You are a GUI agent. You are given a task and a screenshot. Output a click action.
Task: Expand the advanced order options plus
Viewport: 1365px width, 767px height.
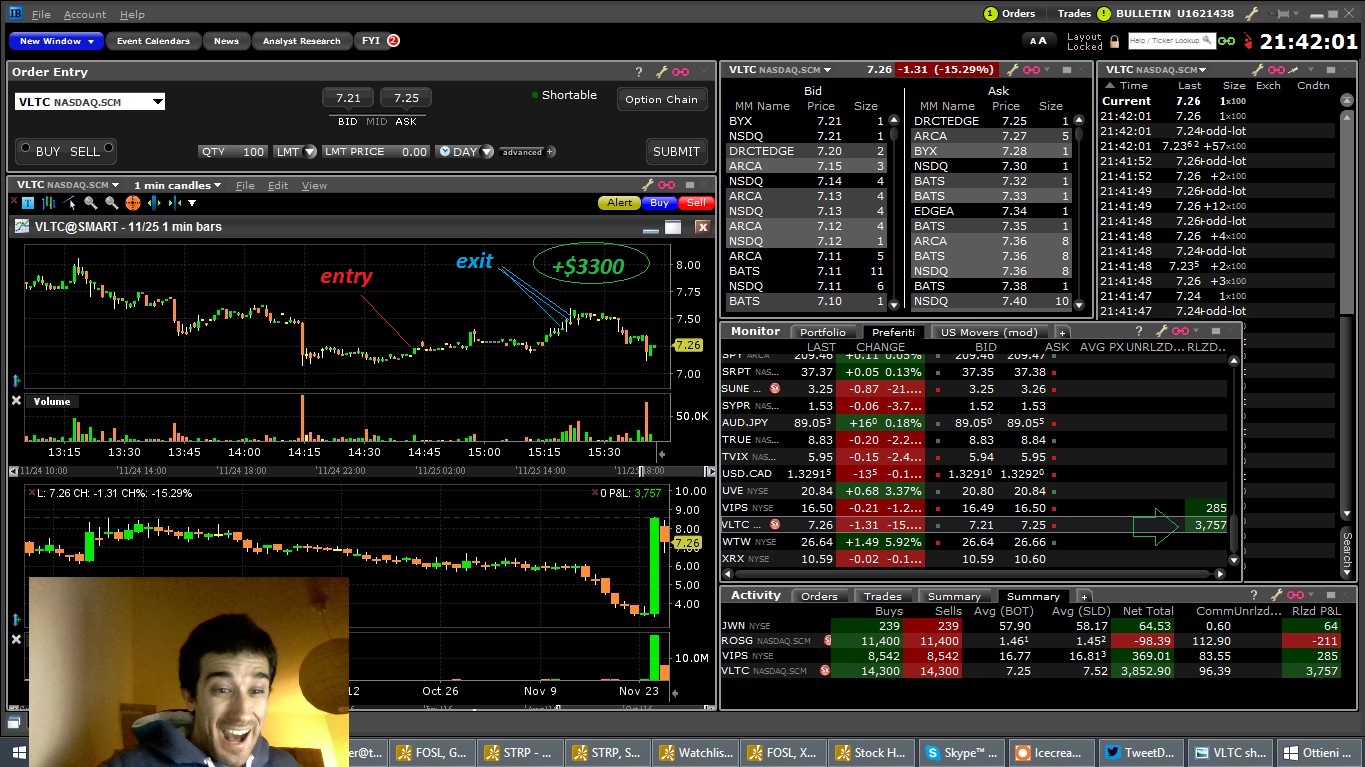(550, 152)
